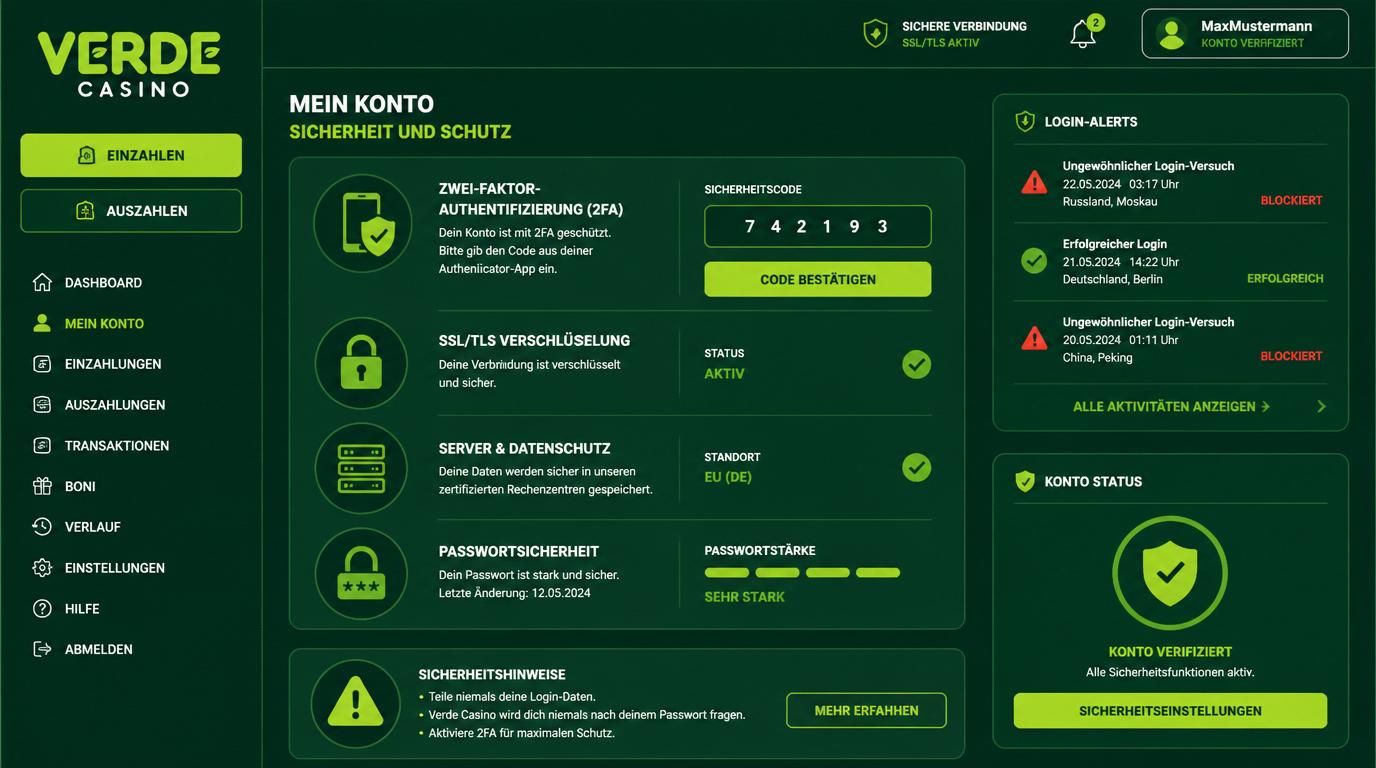Go to Einzahlungen in the sidebar
The image size is (1376, 768).
pyautogui.click(x=96, y=364)
